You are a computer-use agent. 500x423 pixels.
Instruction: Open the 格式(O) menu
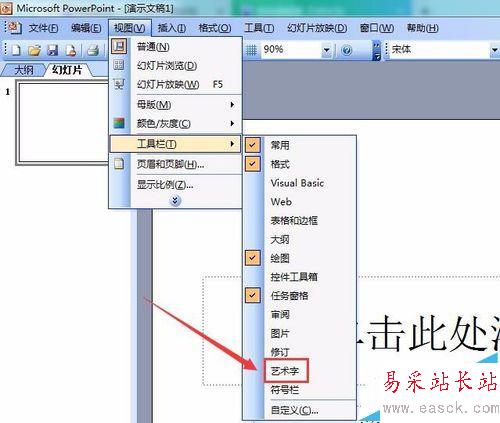click(215, 28)
